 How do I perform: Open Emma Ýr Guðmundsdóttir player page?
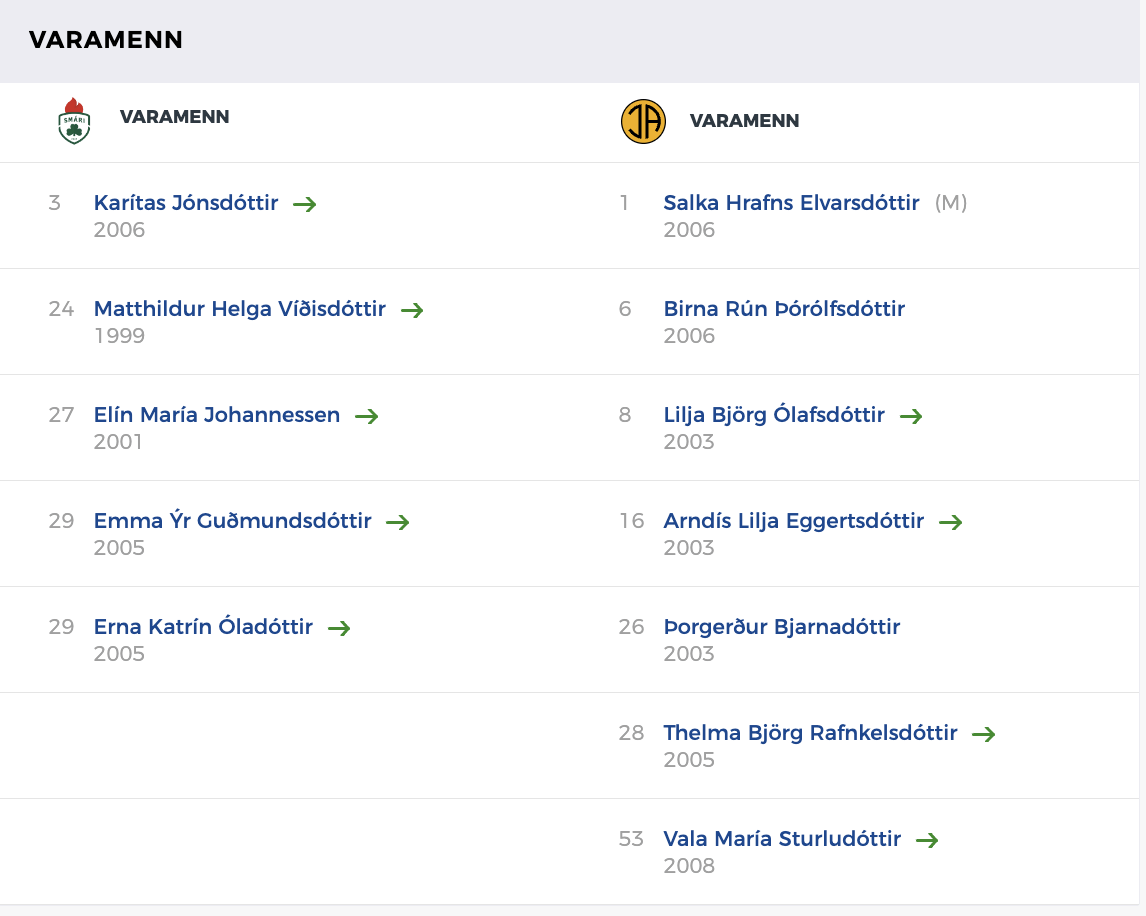point(233,521)
